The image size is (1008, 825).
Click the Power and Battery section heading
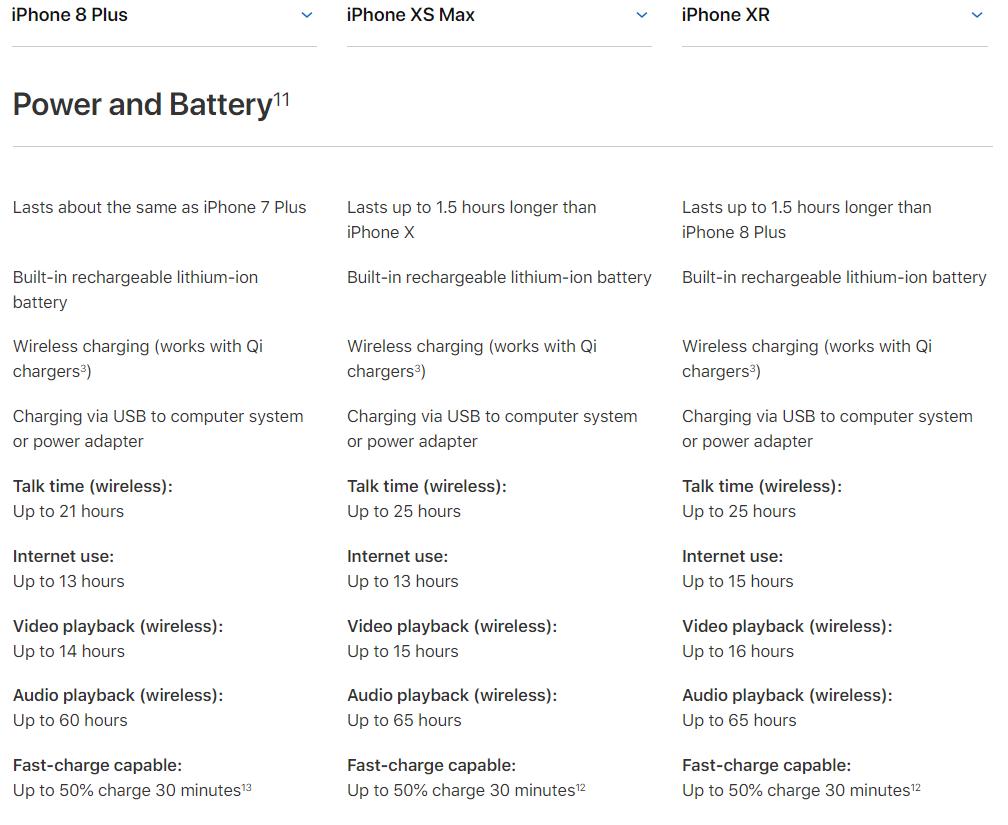(x=143, y=104)
